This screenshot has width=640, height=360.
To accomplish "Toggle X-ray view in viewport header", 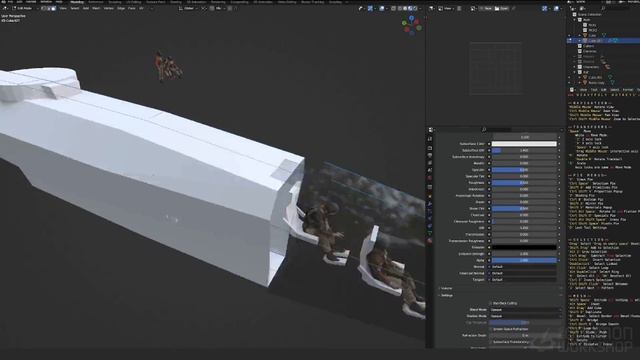I will coord(393,8).
